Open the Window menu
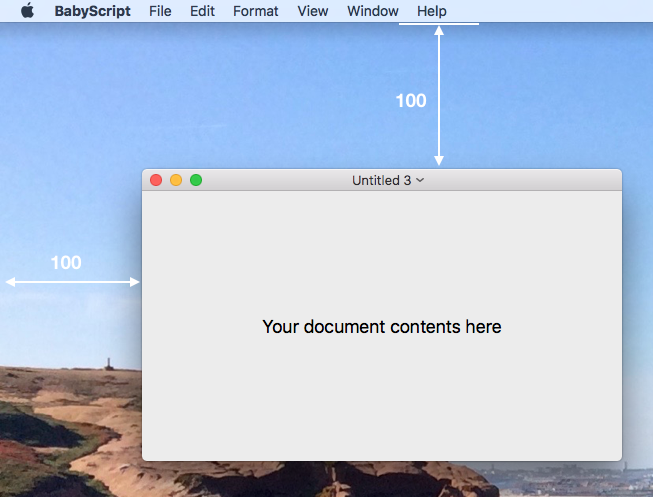This screenshot has height=497, width=653. click(372, 11)
